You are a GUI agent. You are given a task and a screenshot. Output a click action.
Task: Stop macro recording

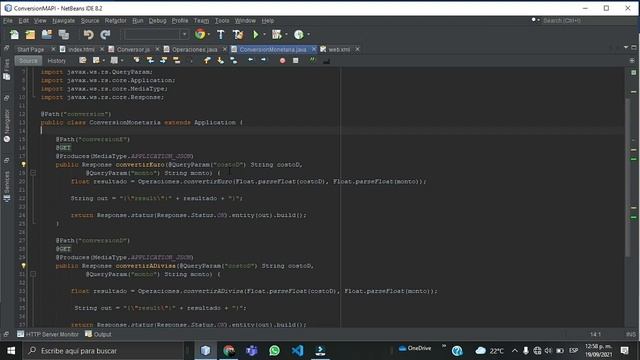[296, 60]
